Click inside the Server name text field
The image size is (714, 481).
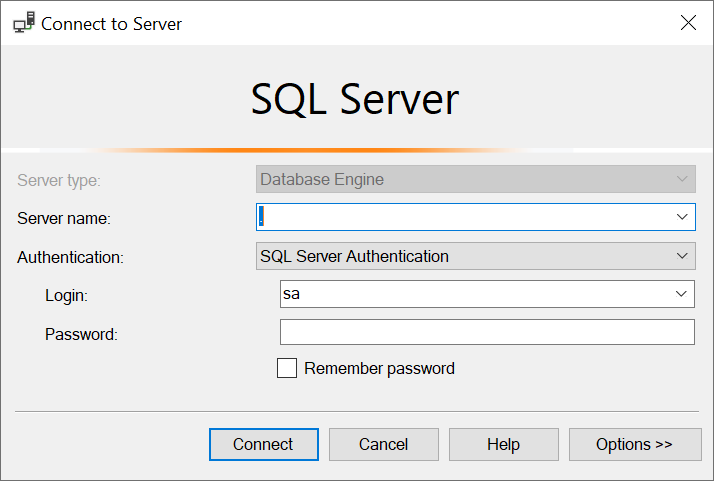[x=464, y=217]
